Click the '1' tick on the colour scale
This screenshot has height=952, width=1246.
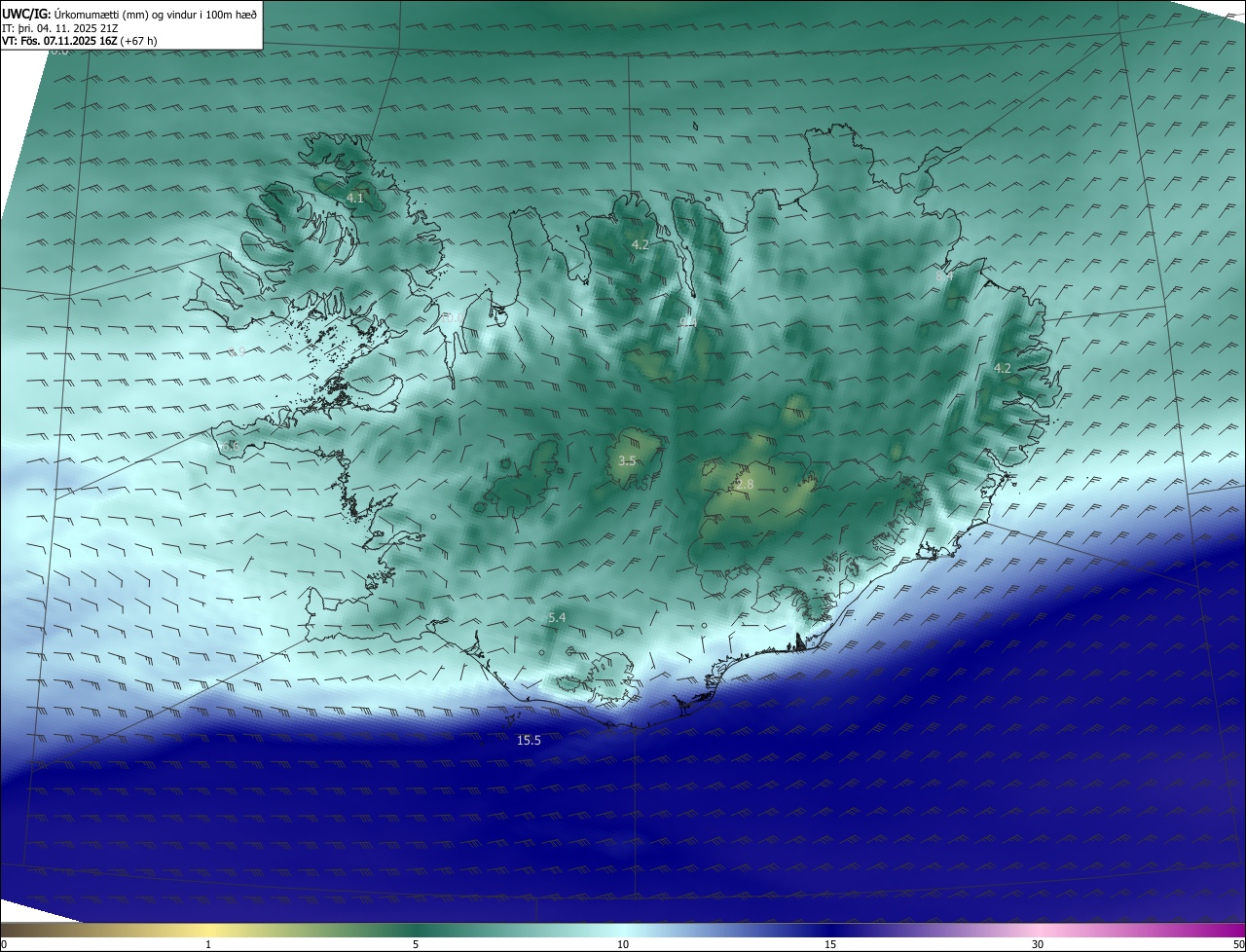208,944
